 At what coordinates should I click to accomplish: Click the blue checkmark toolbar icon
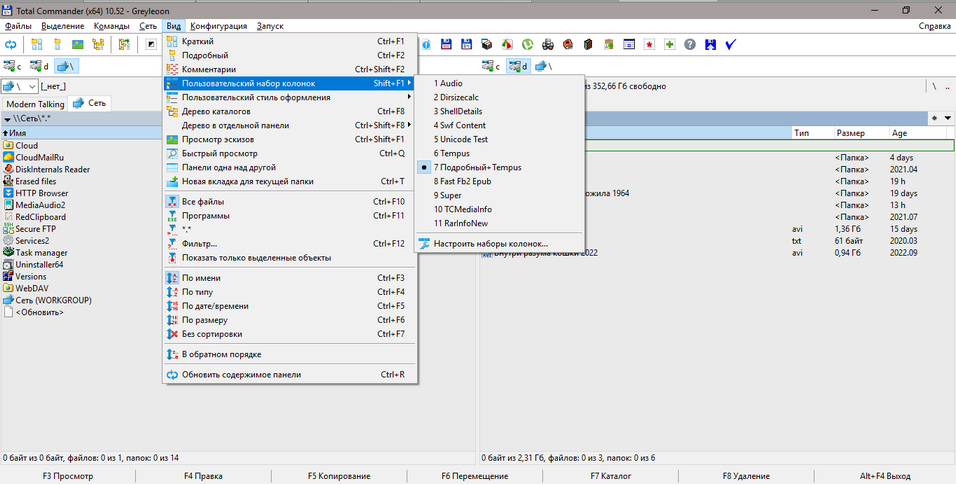tap(730, 44)
